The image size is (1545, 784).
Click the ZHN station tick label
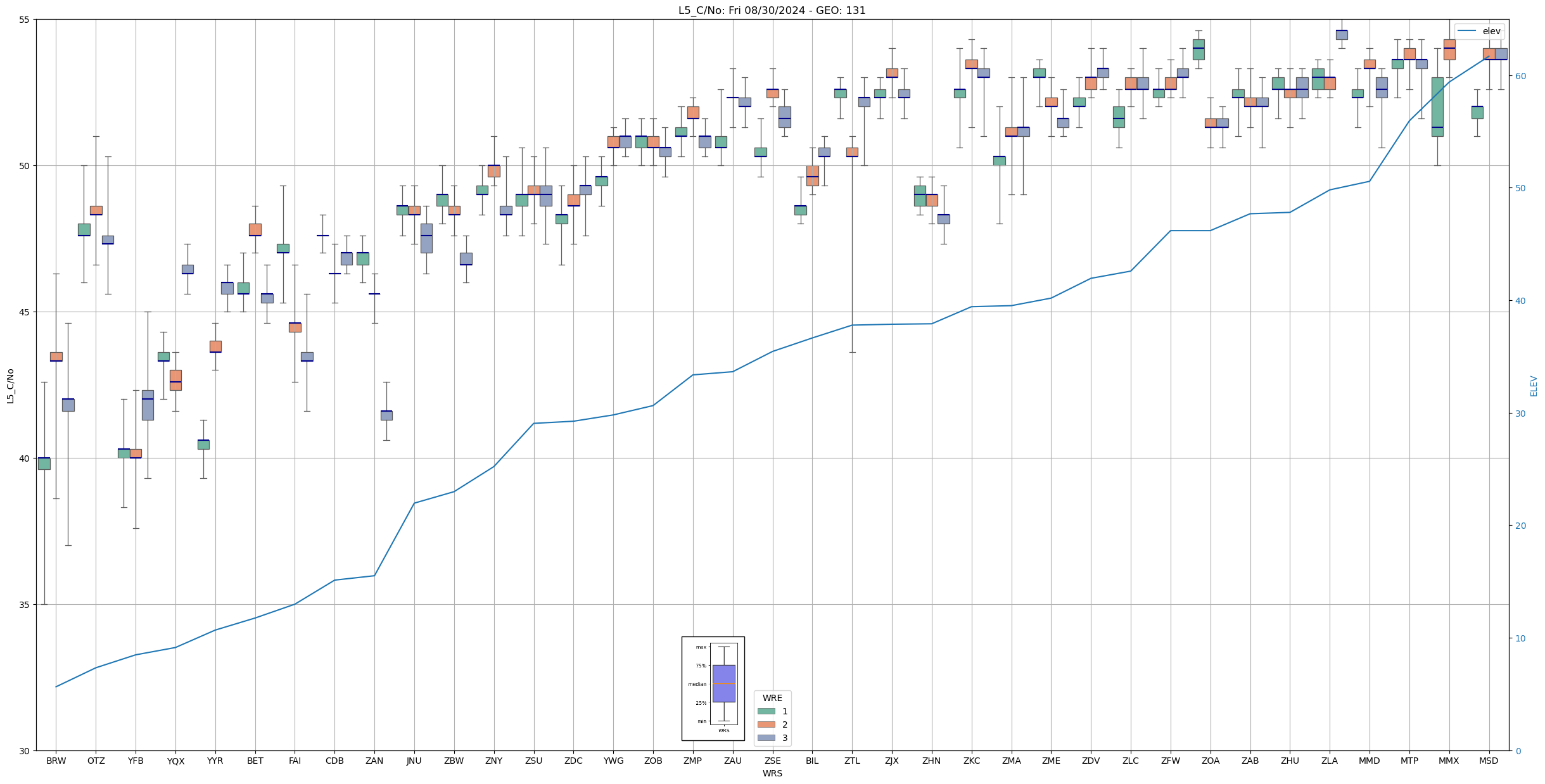[x=931, y=761]
